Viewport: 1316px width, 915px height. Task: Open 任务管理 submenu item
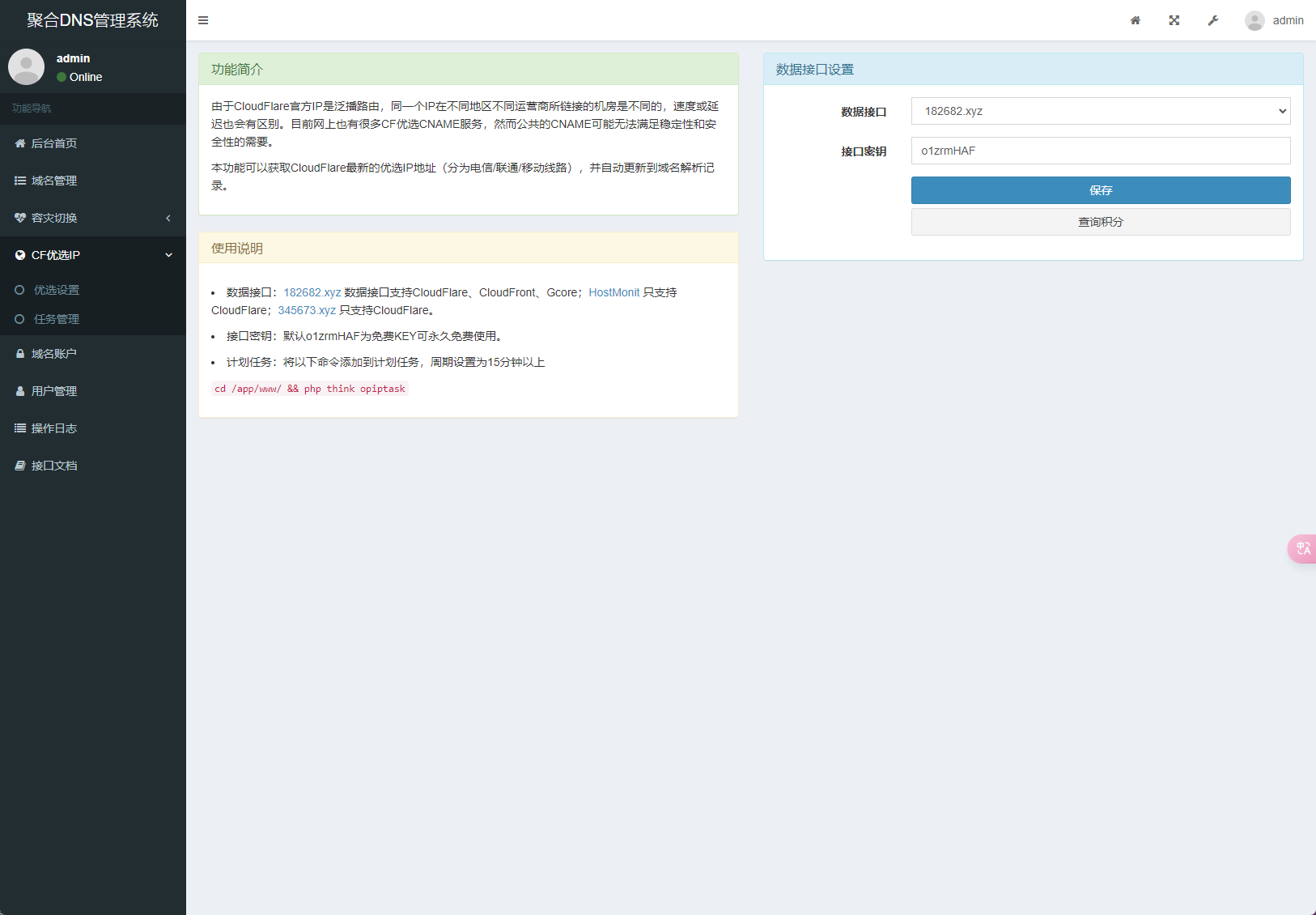(x=93, y=319)
